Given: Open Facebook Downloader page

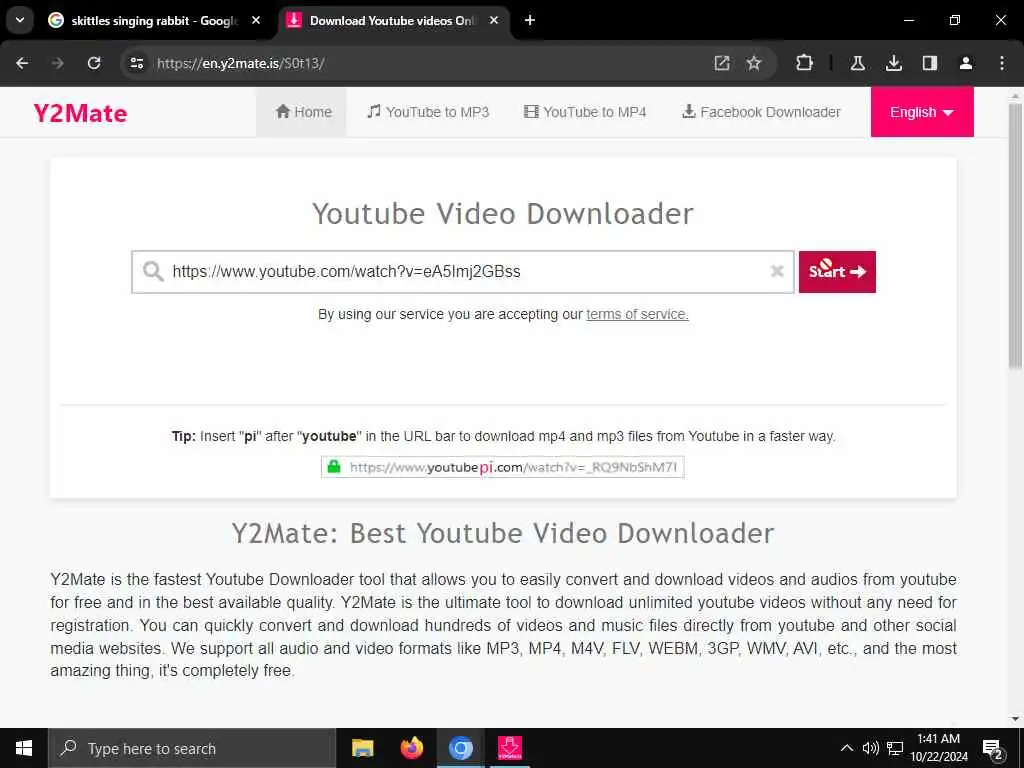Looking at the screenshot, I should pyautogui.click(x=761, y=112).
